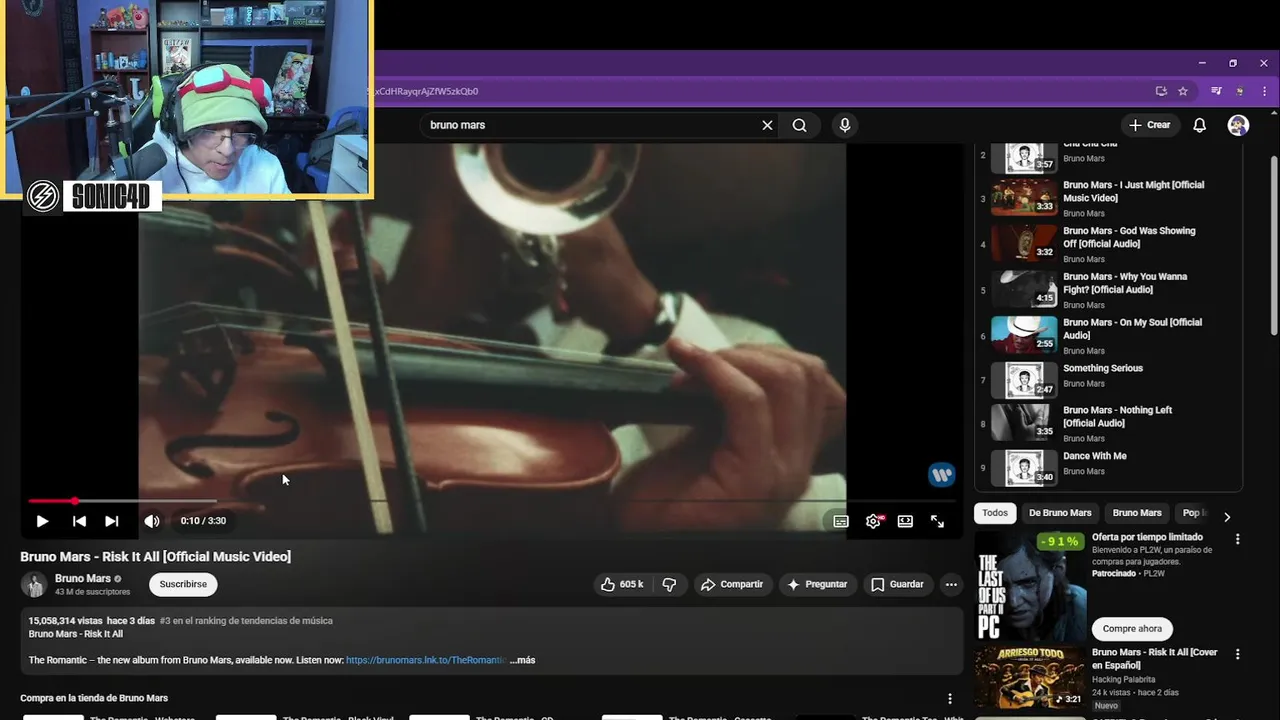Click the #3 trending ranking text
This screenshot has height=720, width=1280.
(246, 621)
